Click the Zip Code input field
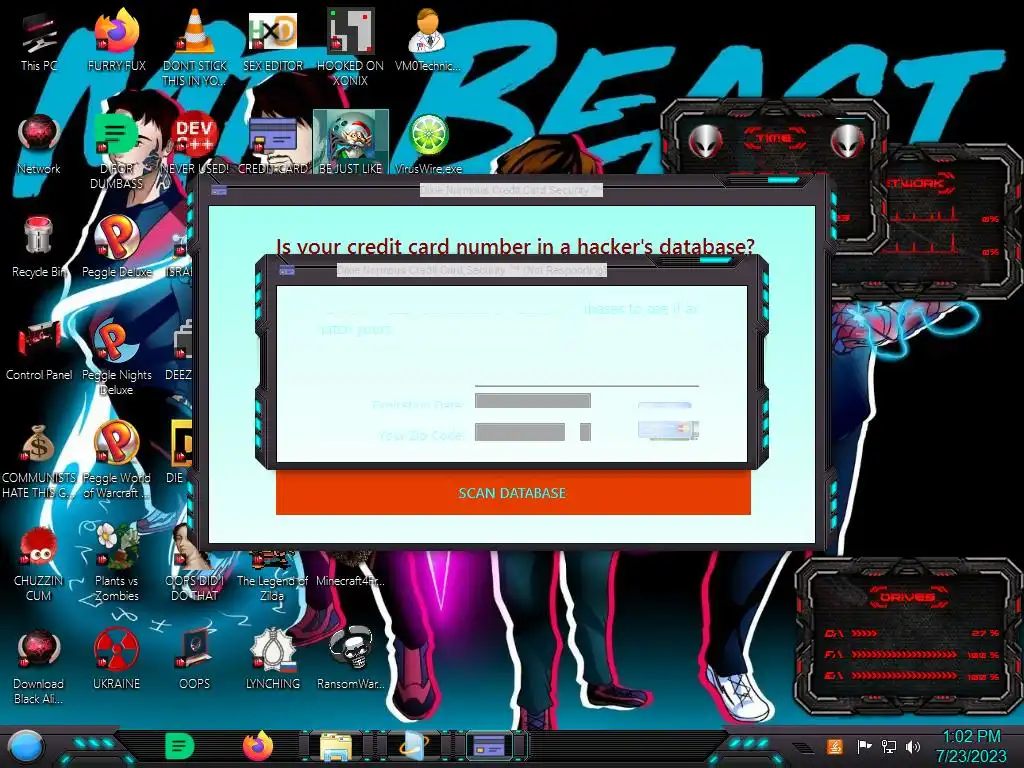The image size is (1024, 768). pyautogui.click(x=520, y=432)
